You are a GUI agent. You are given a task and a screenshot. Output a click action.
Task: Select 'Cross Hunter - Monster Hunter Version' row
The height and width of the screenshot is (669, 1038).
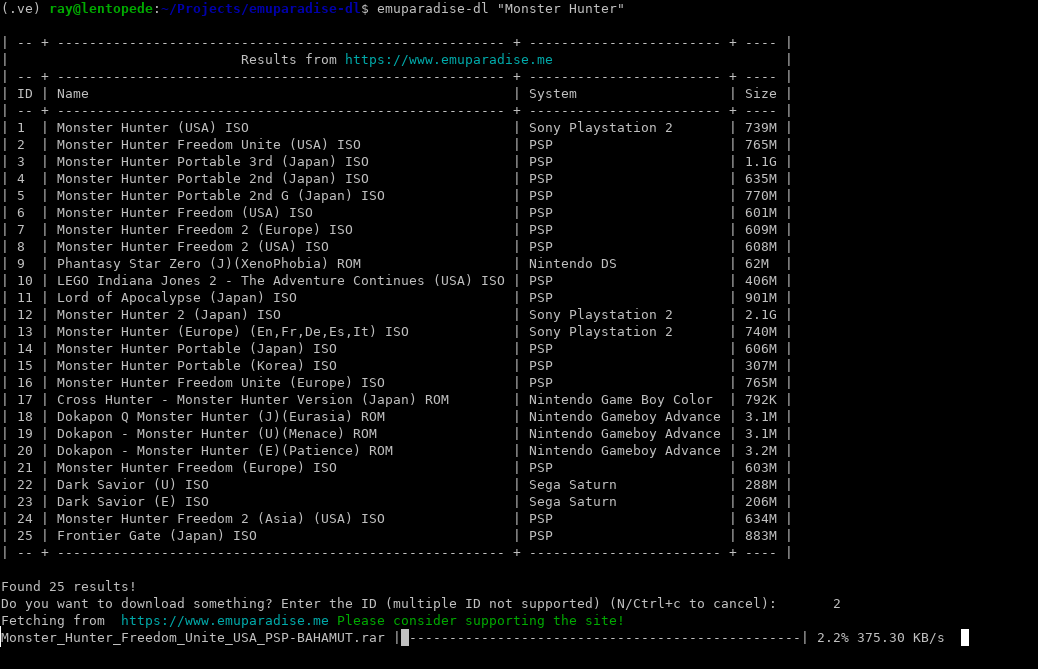point(253,400)
